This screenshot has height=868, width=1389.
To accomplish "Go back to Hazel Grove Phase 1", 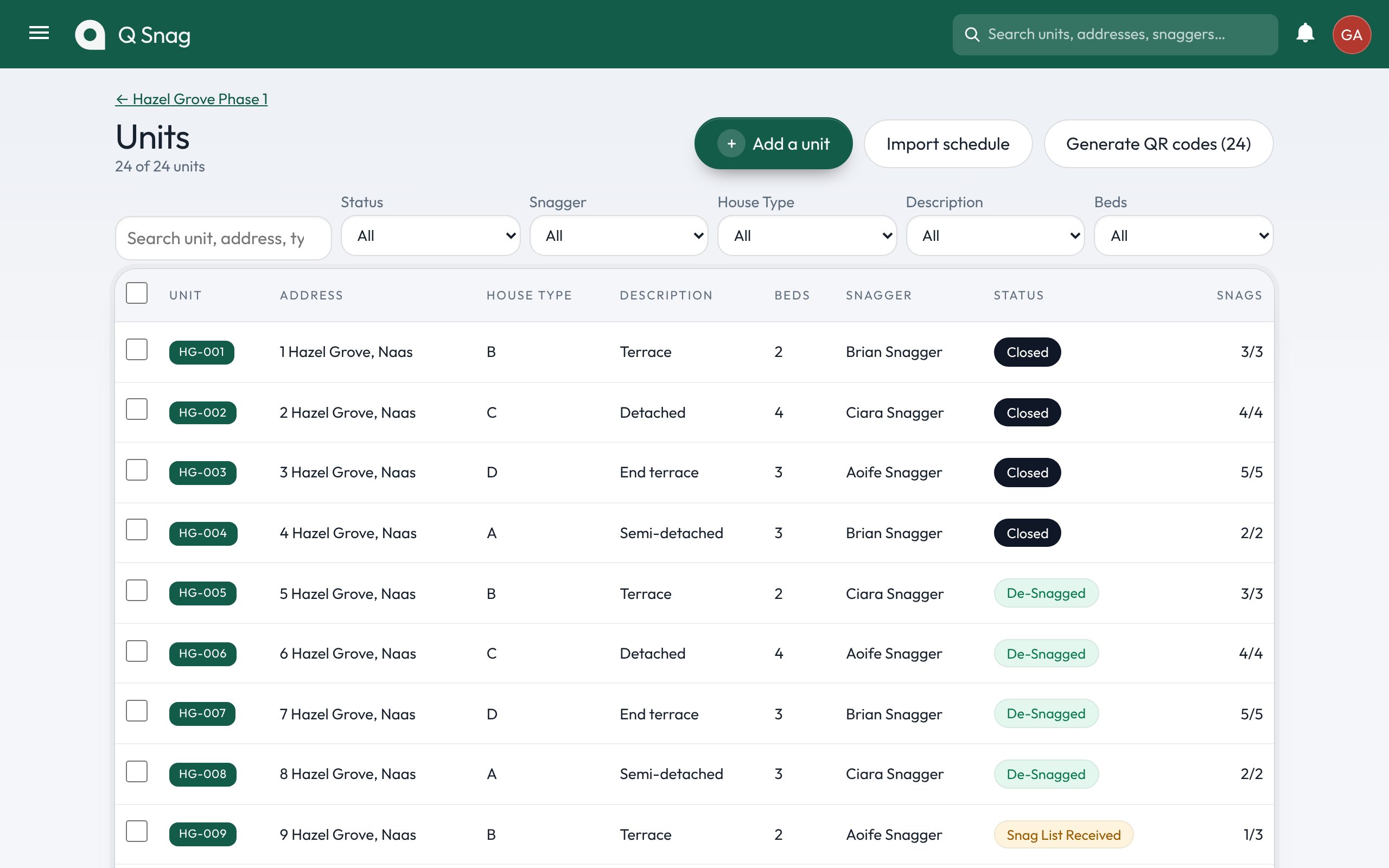I will pyautogui.click(x=191, y=99).
